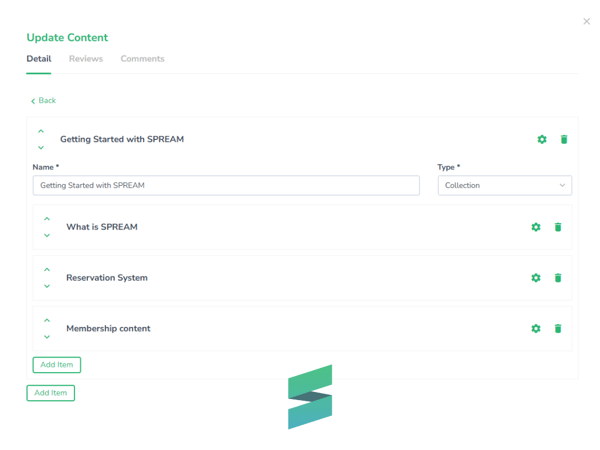Delete the Membership content item

[x=558, y=329]
